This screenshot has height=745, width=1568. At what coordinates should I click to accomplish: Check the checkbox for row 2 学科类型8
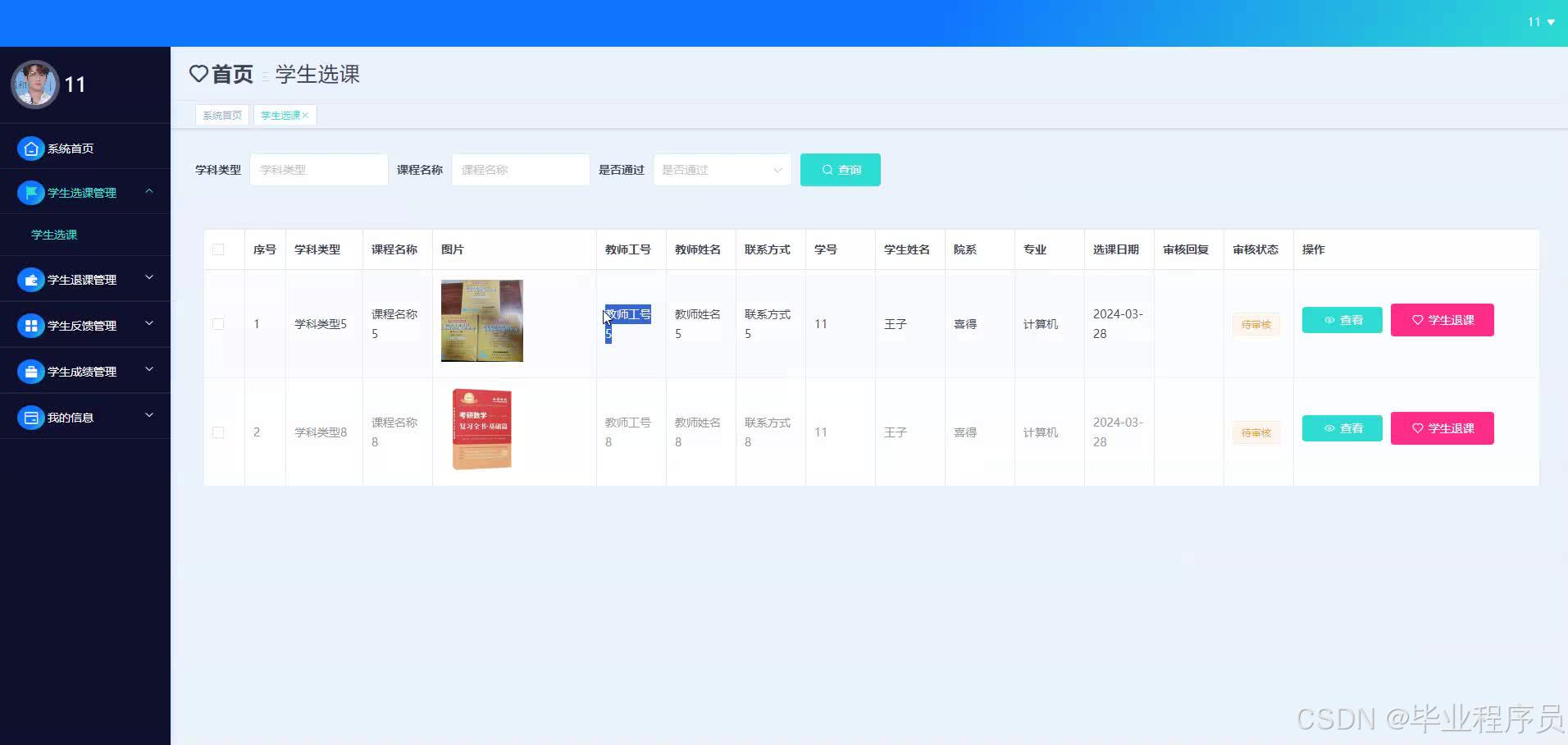click(218, 432)
